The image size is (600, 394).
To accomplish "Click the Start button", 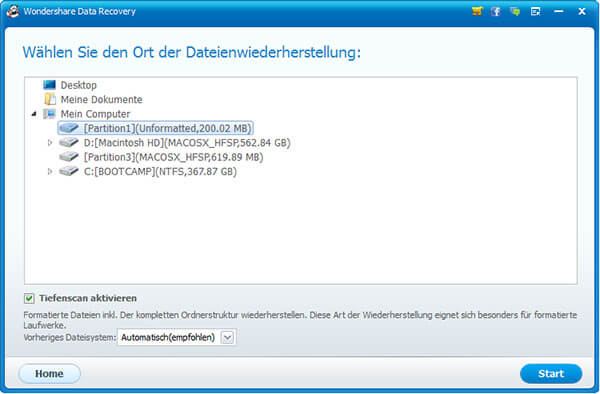I will pos(551,373).
